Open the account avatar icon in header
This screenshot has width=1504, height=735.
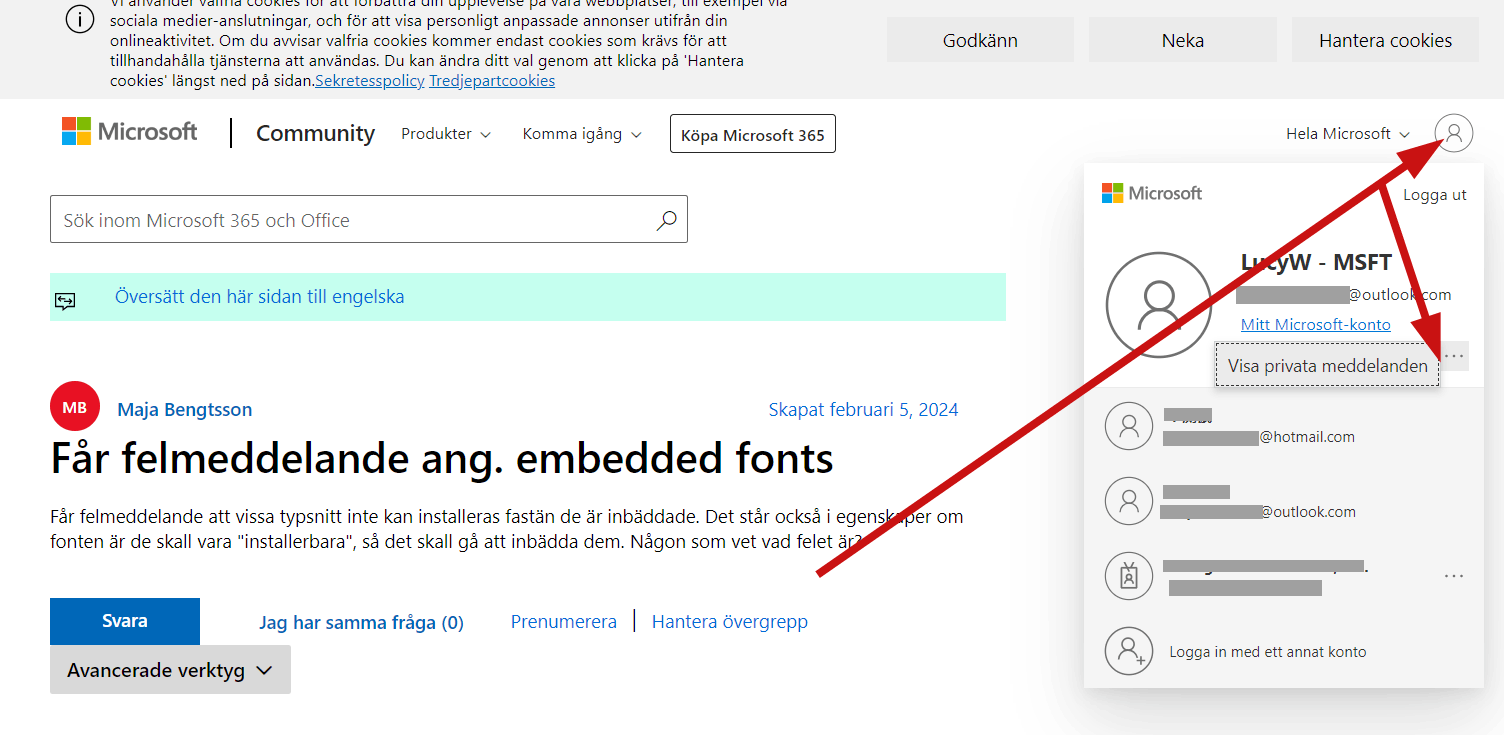tap(1453, 133)
